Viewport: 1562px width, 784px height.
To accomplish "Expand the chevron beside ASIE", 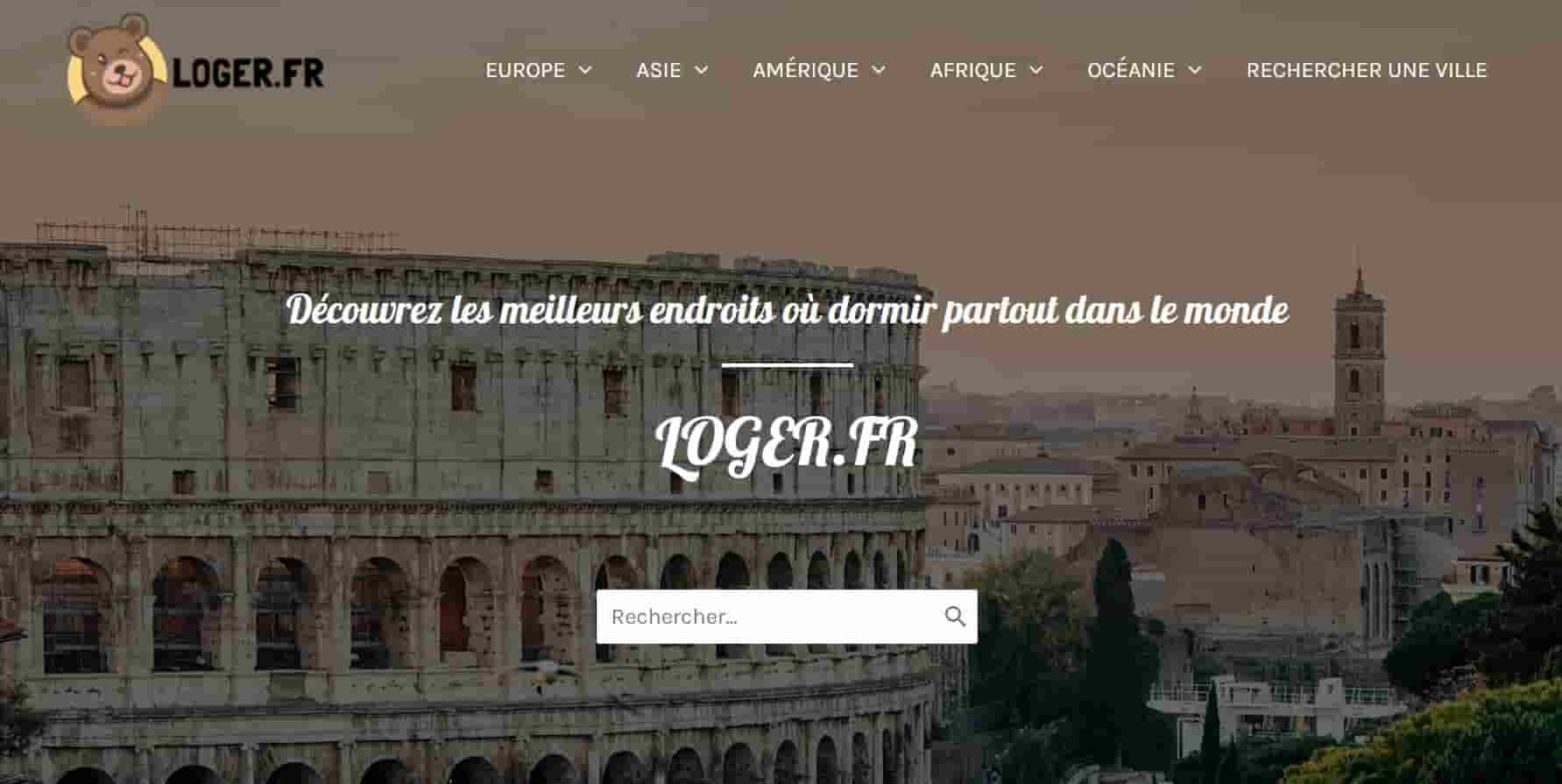I will (702, 70).
